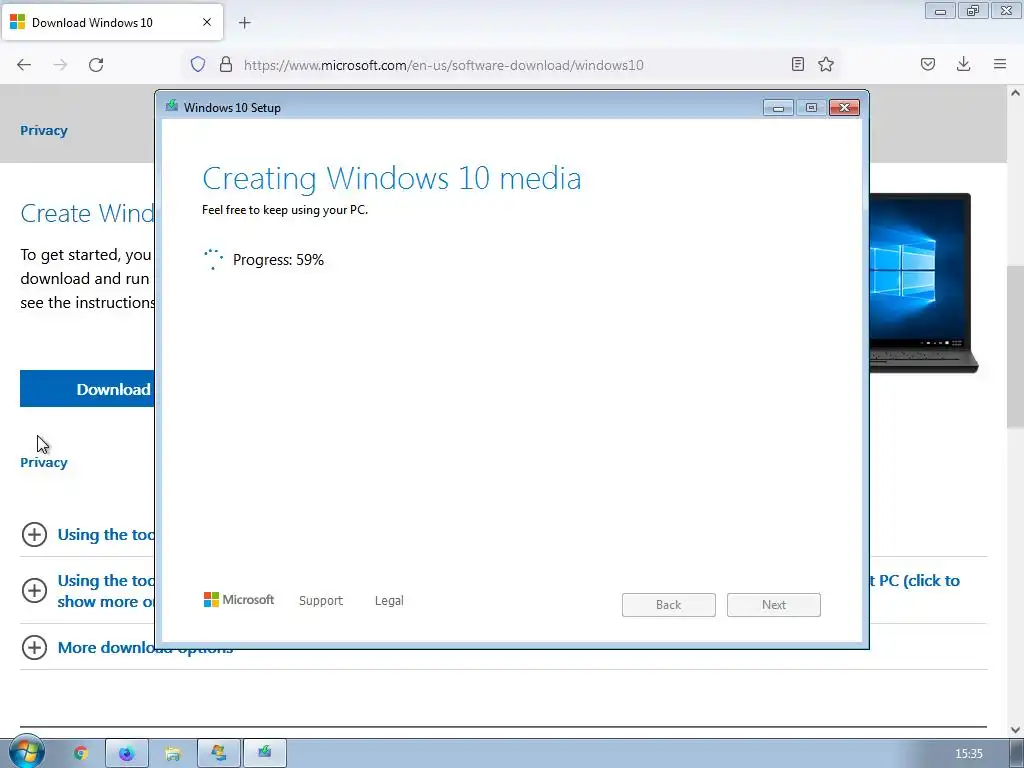The width and height of the screenshot is (1024, 768).
Task: Toggle reader view icon in the address bar
Action: click(797, 64)
